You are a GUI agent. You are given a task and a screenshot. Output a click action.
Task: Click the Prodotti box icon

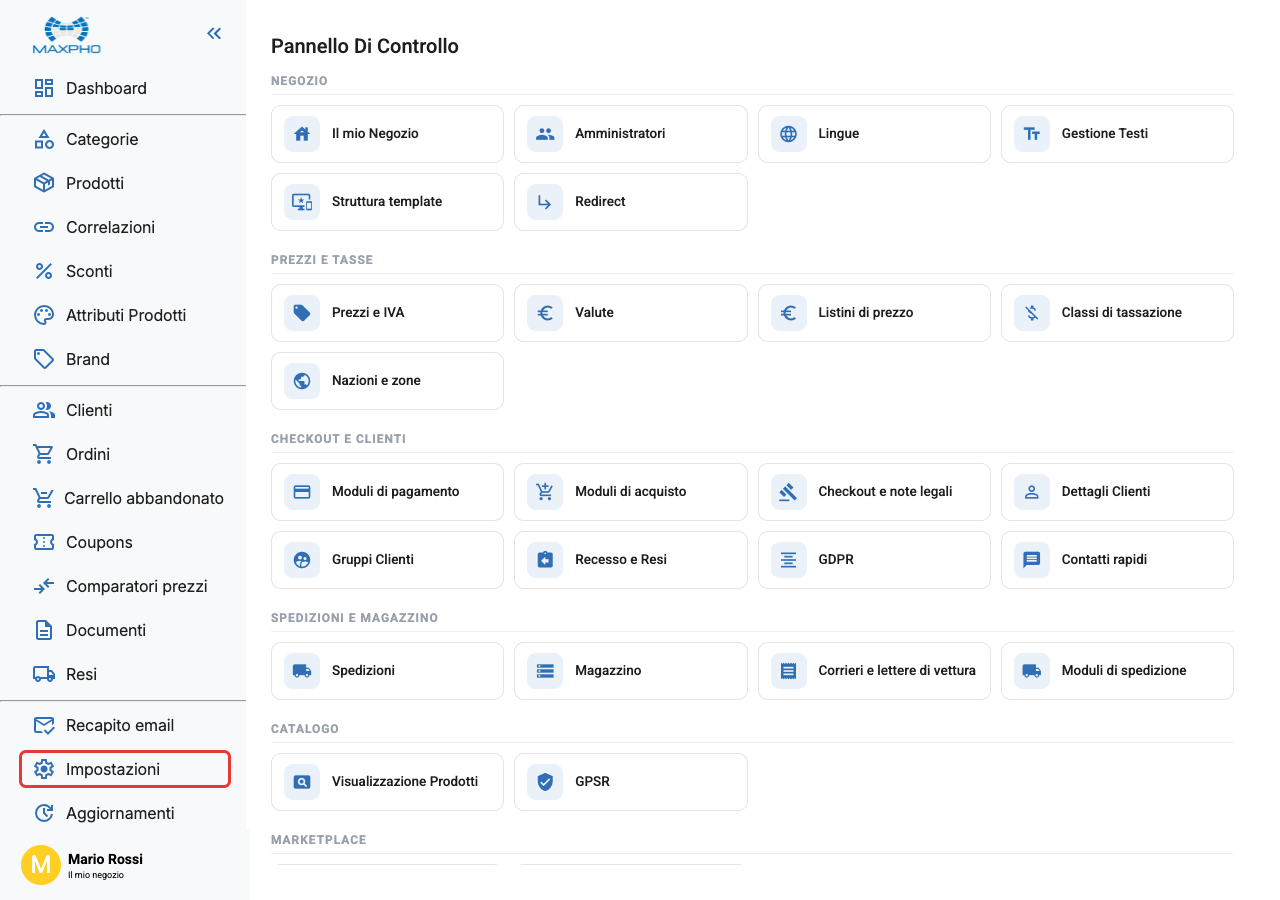coord(44,183)
